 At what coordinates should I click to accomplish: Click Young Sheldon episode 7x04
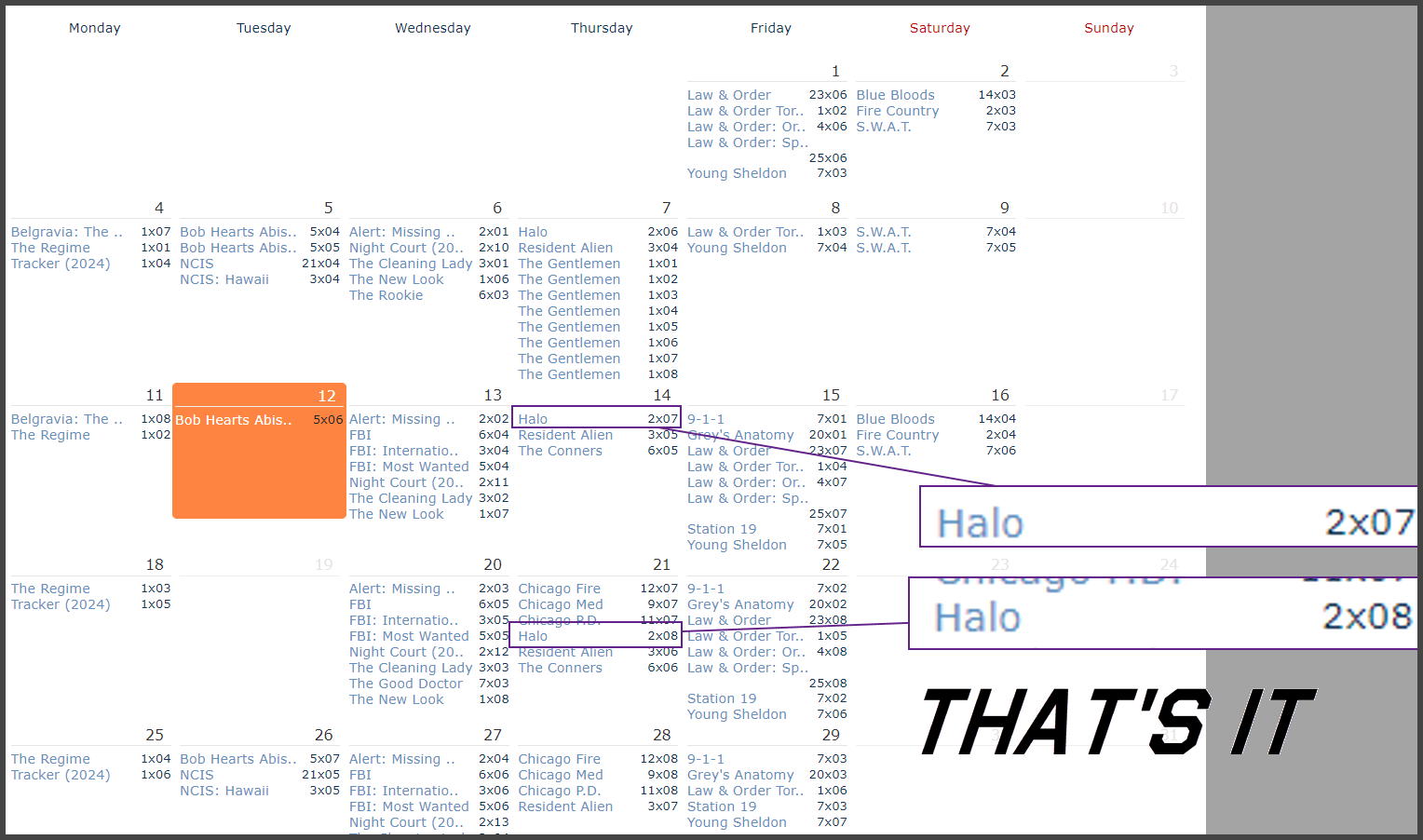click(x=737, y=248)
